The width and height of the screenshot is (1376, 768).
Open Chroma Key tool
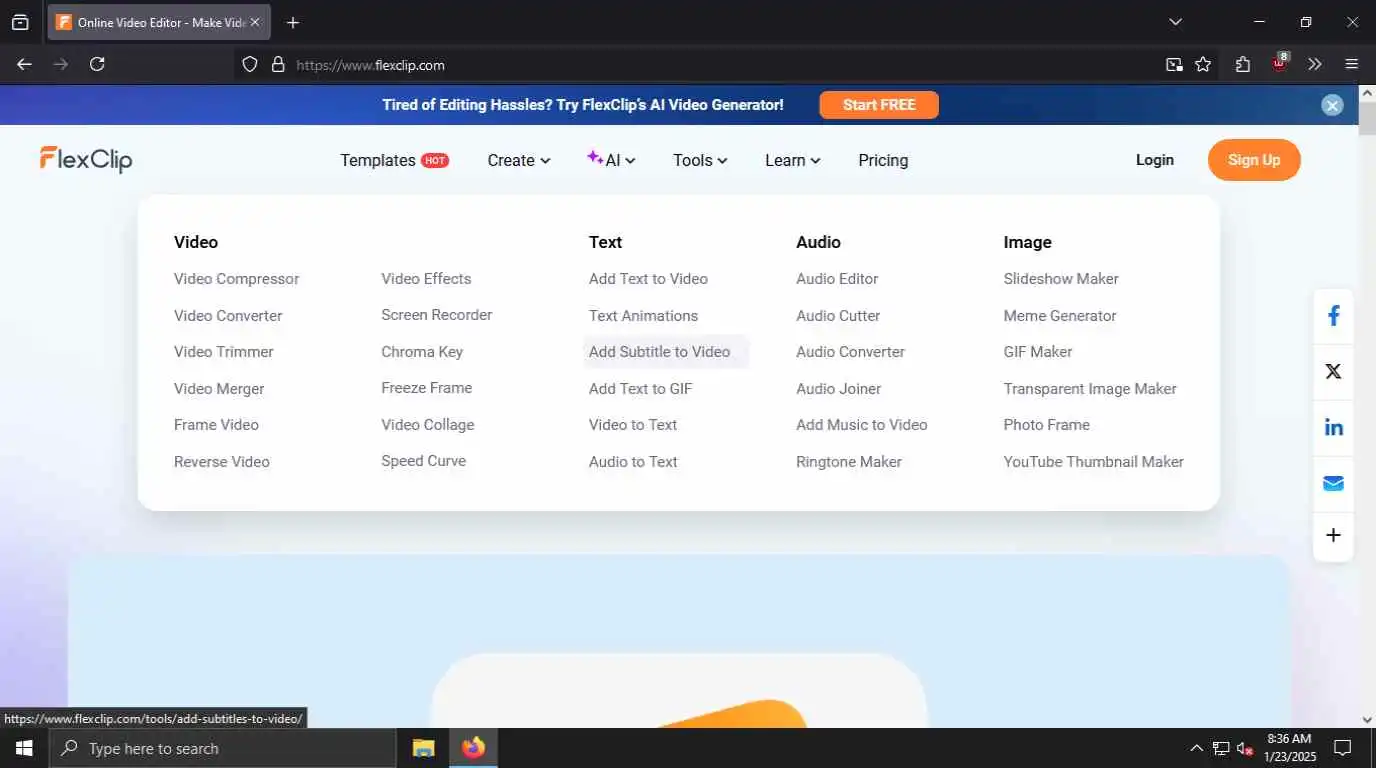pos(422,352)
